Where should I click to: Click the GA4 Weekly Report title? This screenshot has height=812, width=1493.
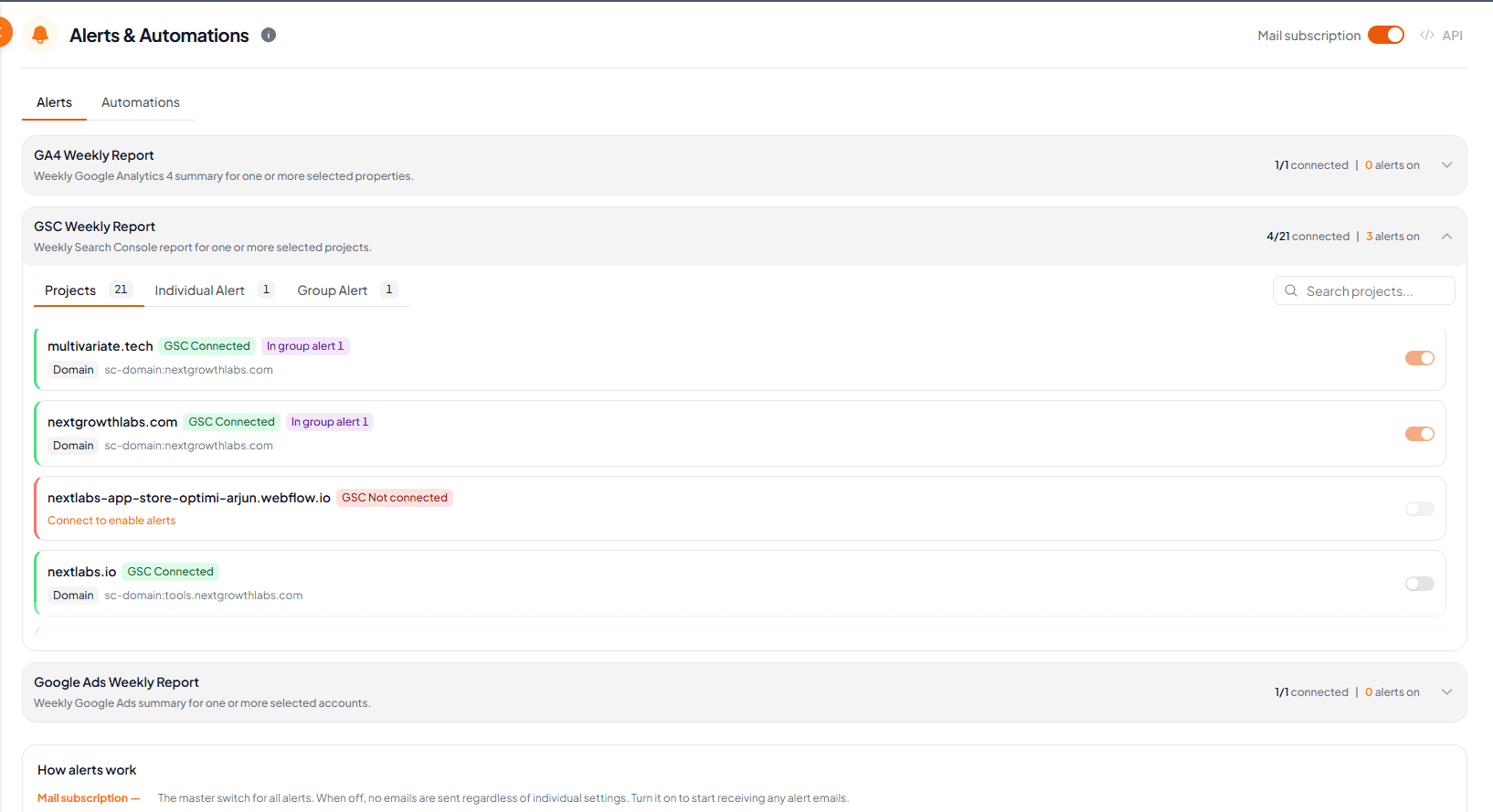point(94,155)
